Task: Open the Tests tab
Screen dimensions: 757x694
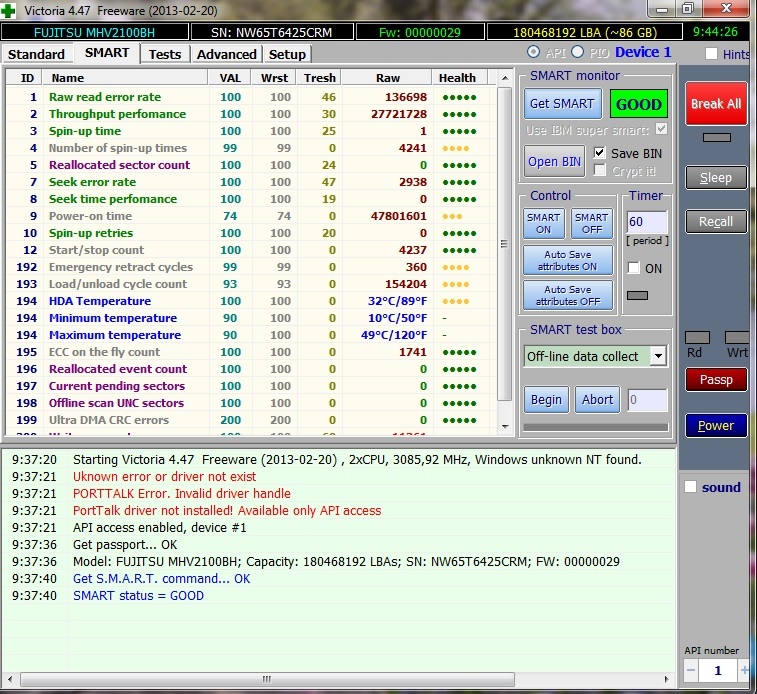Action: point(165,54)
